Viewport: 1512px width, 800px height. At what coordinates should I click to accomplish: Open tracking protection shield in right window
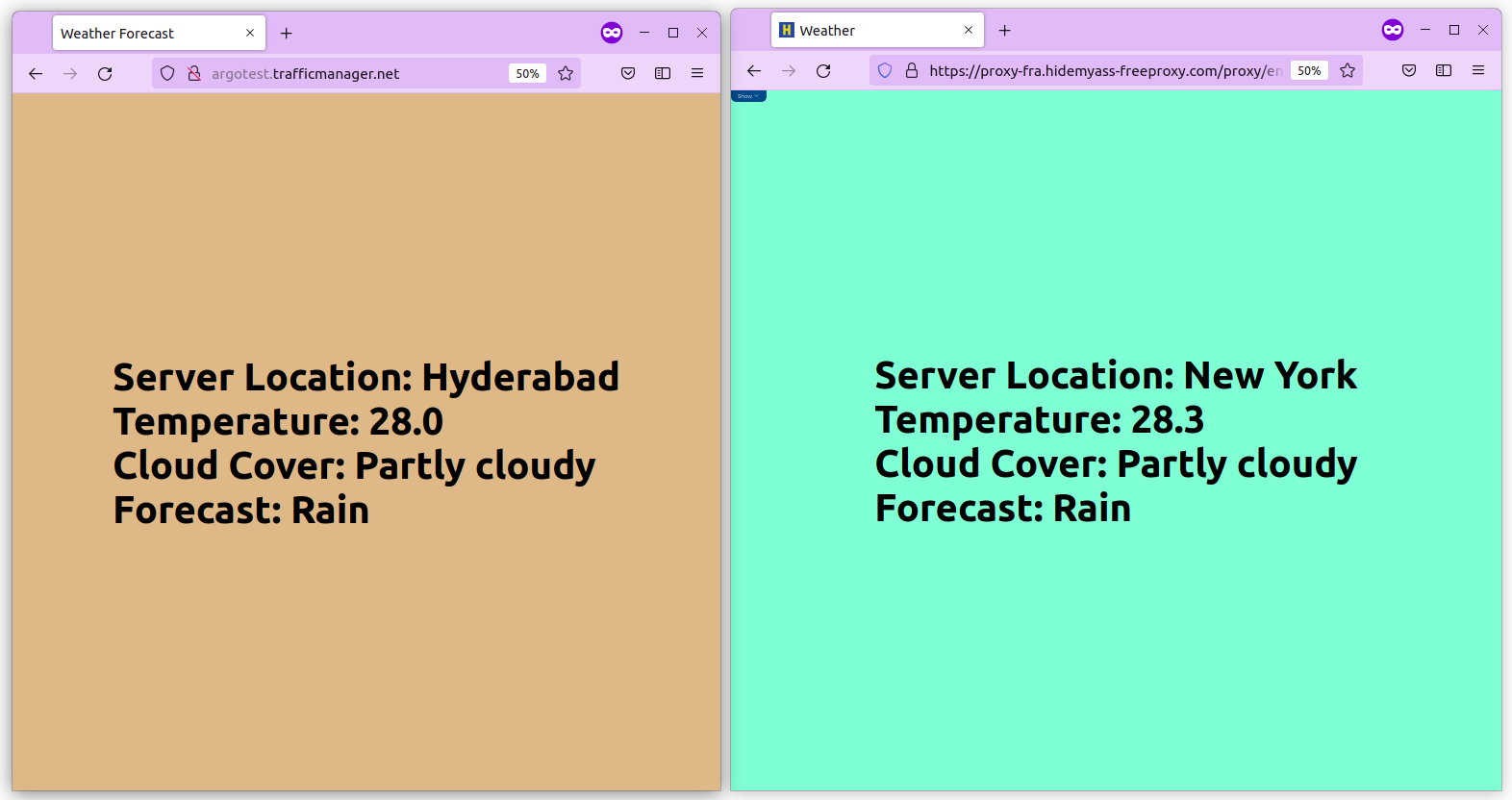point(885,70)
